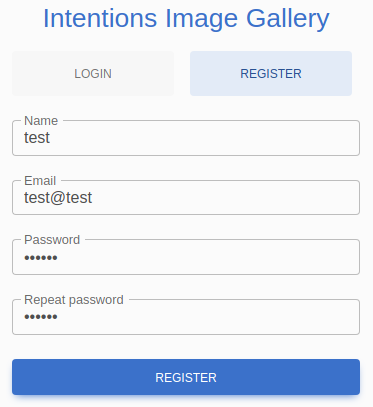Click the 'Password' floating label

pos(52,240)
